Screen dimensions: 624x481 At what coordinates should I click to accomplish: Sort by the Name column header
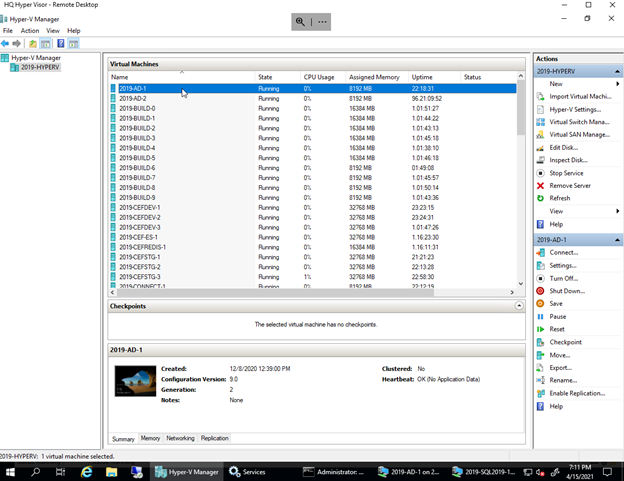[182, 77]
